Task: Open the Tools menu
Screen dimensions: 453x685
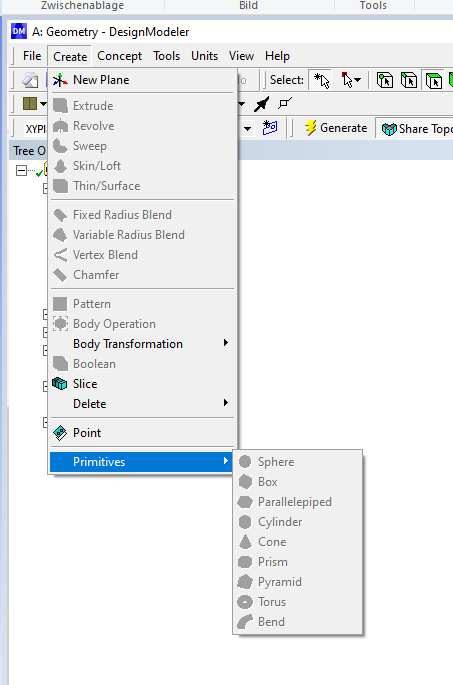Action: (x=166, y=56)
